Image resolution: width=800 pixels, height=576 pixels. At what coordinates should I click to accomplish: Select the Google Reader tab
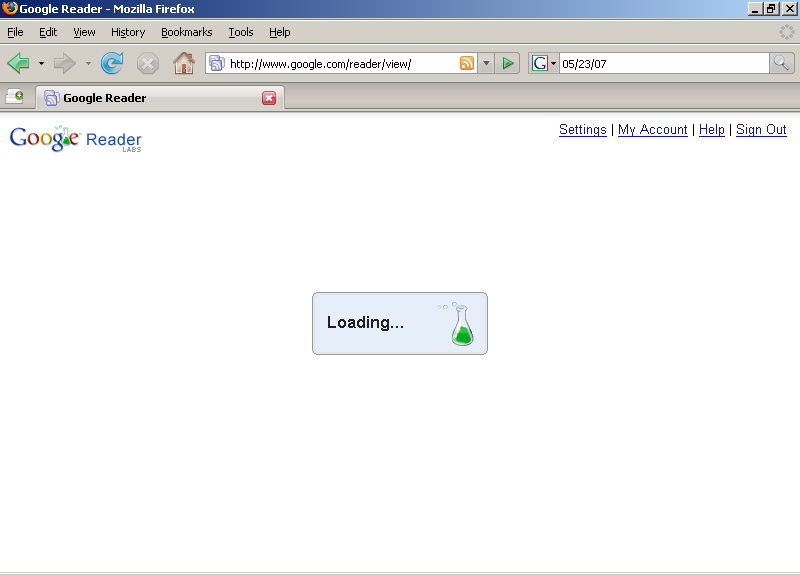[x=160, y=98]
